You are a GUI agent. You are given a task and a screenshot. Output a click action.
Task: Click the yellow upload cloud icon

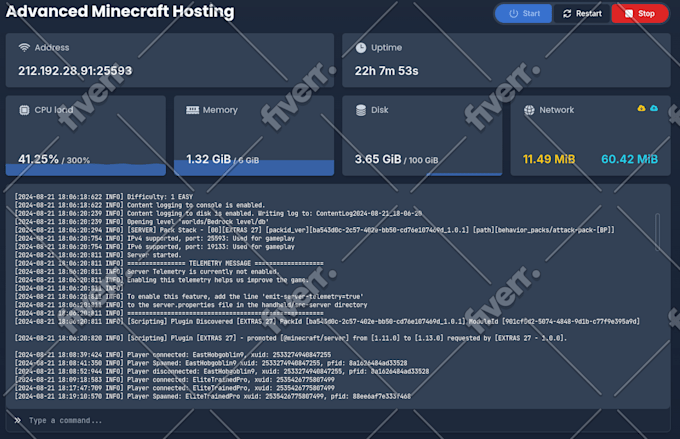641,108
